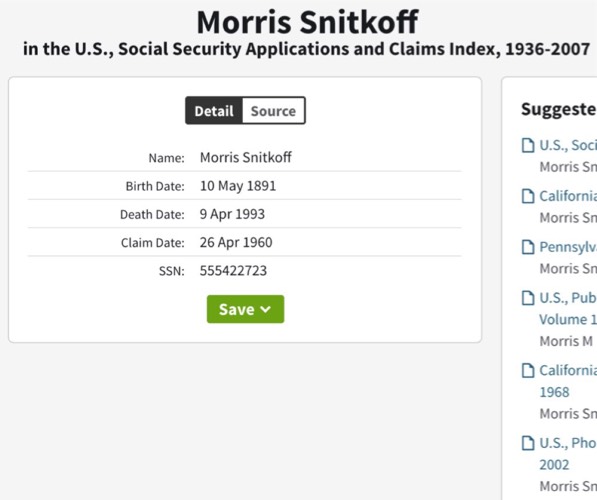The image size is (597, 500).
Task: Open the California 1968 record link
Action: point(568,381)
